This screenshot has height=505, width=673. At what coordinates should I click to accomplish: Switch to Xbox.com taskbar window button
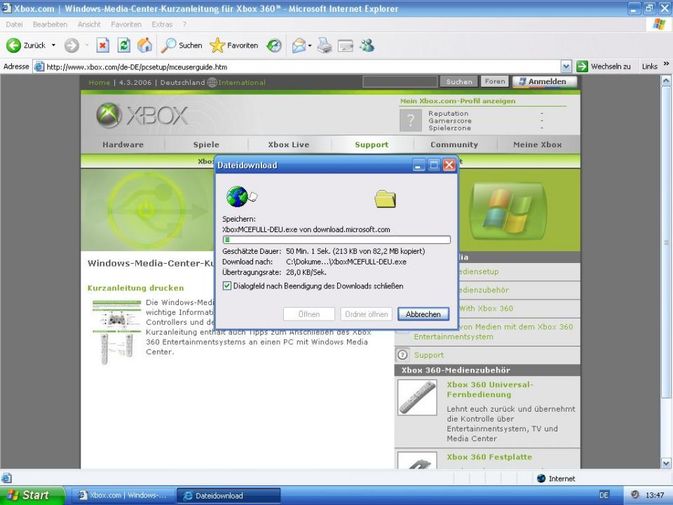point(121,496)
